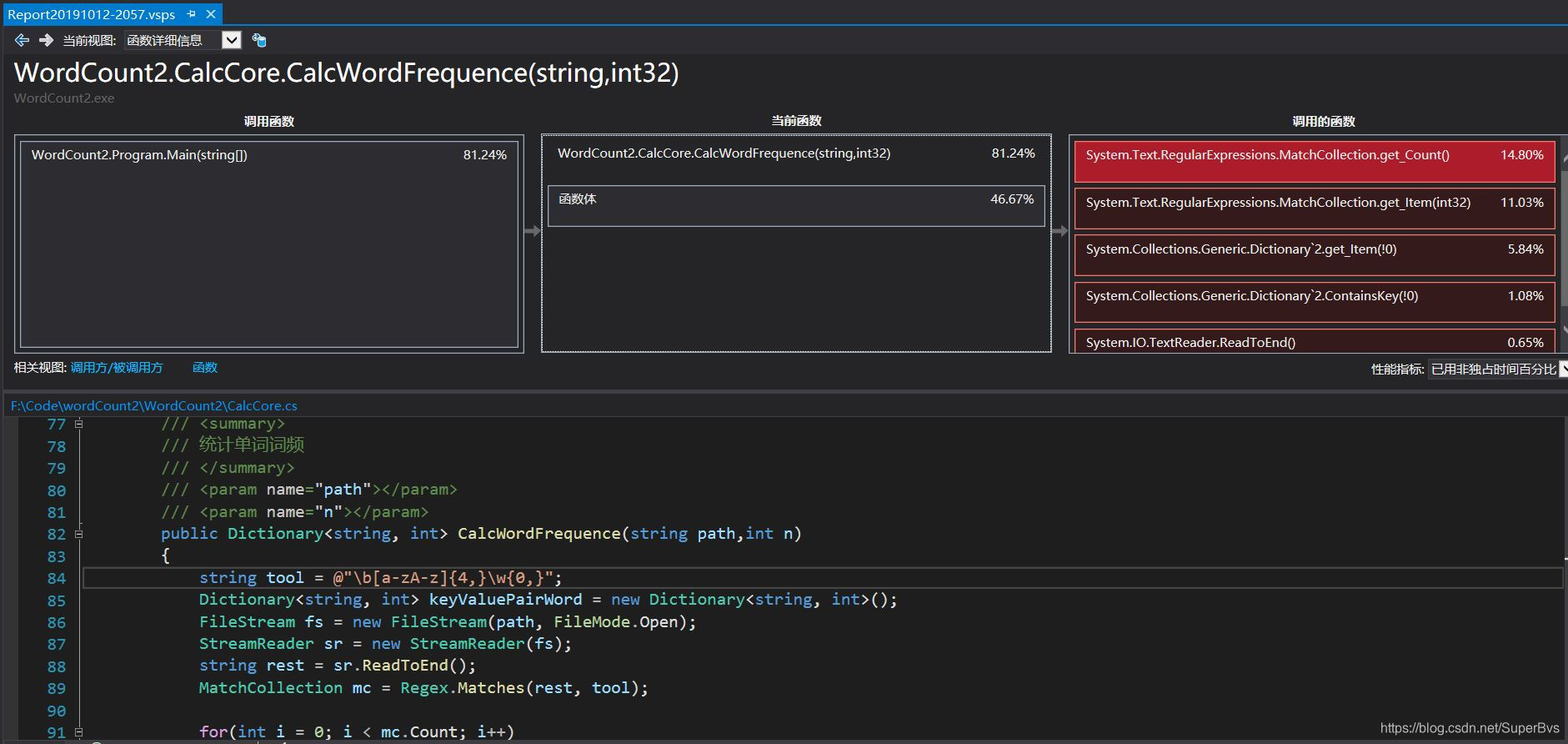
Task: Select MatchCollection.get_Count() 14.80% block
Action: pos(1315,162)
